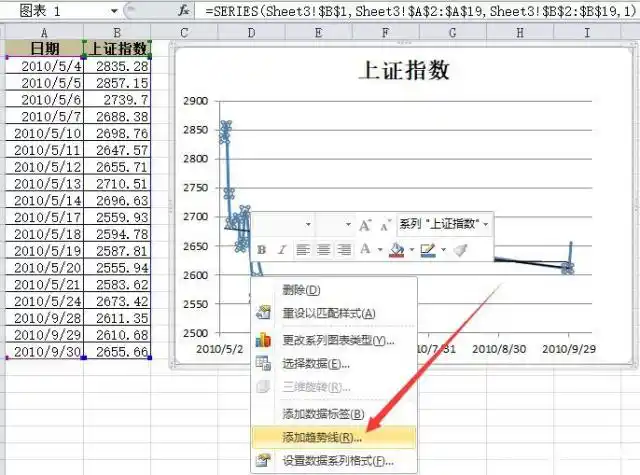Open the font size dropdown in mini toolbar
The image size is (640, 475).
pyautogui.click(x=348, y=224)
